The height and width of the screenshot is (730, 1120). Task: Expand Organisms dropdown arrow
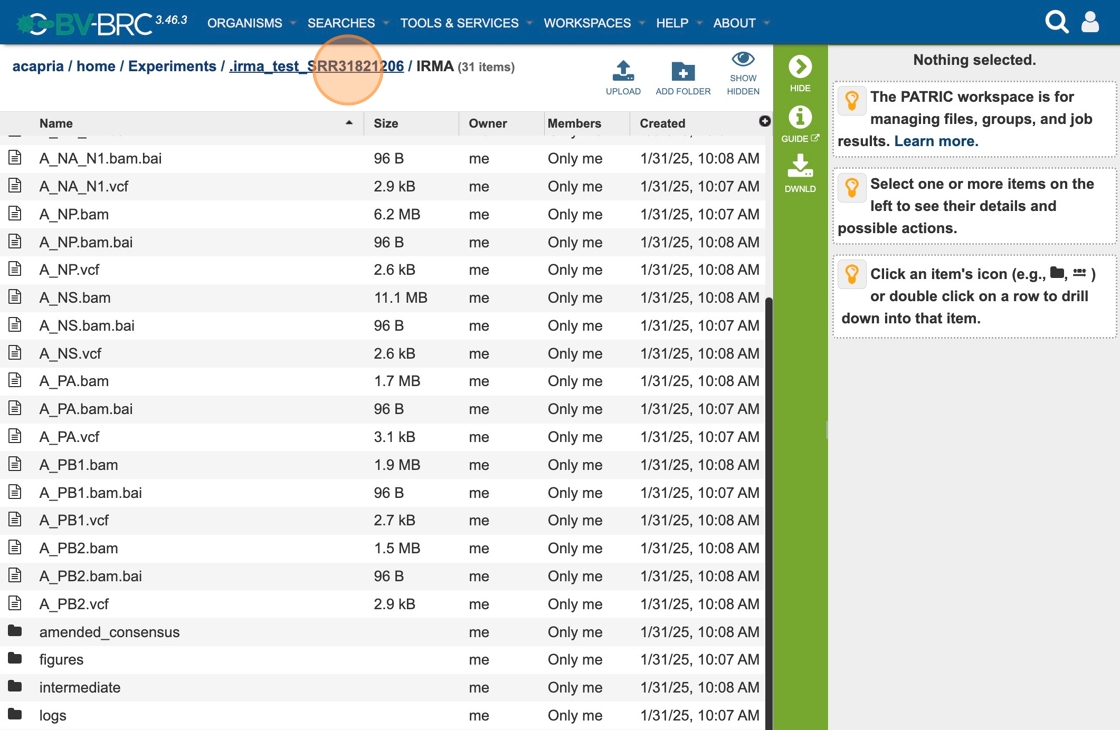click(293, 23)
